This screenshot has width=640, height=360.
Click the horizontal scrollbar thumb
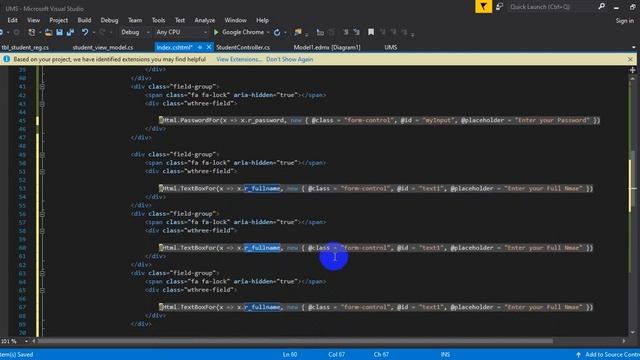coord(296,341)
